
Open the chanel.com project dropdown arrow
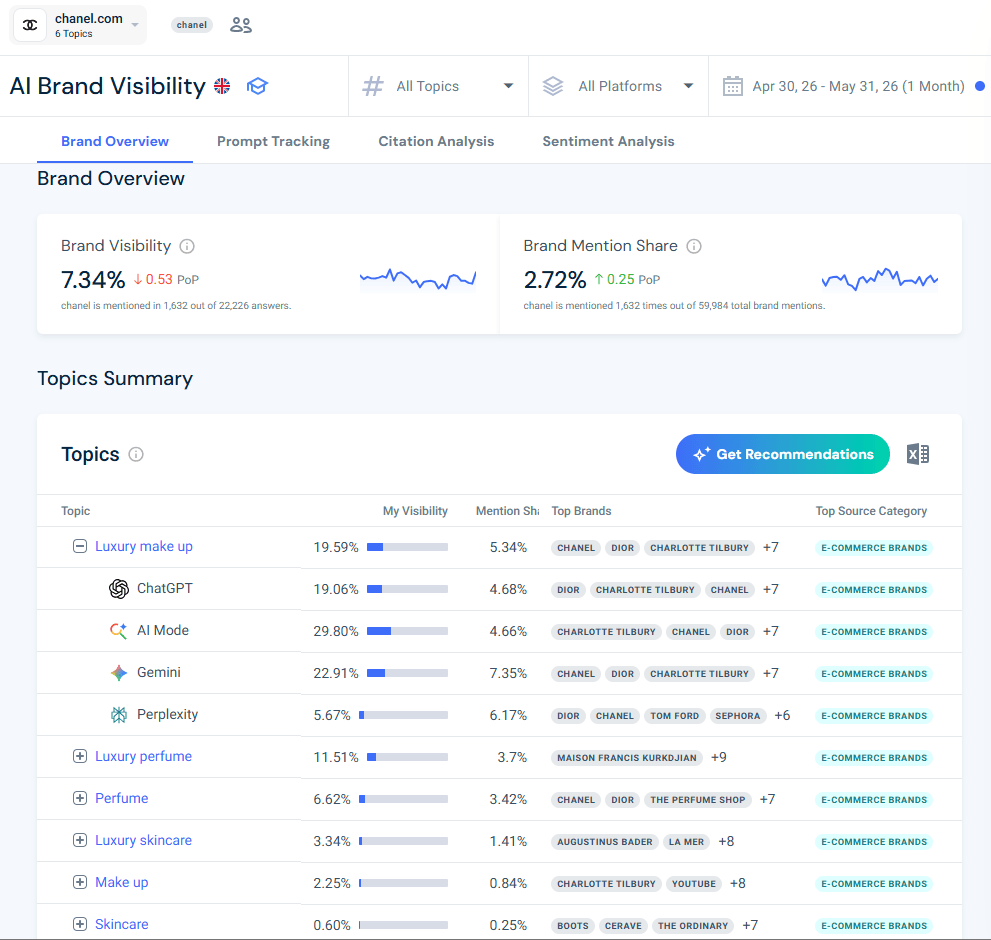pos(135,25)
